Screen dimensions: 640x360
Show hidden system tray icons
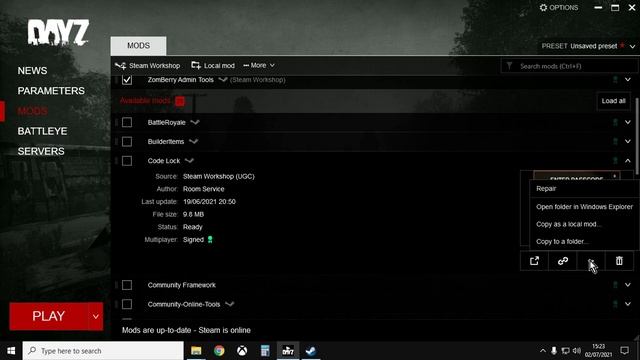pos(542,351)
